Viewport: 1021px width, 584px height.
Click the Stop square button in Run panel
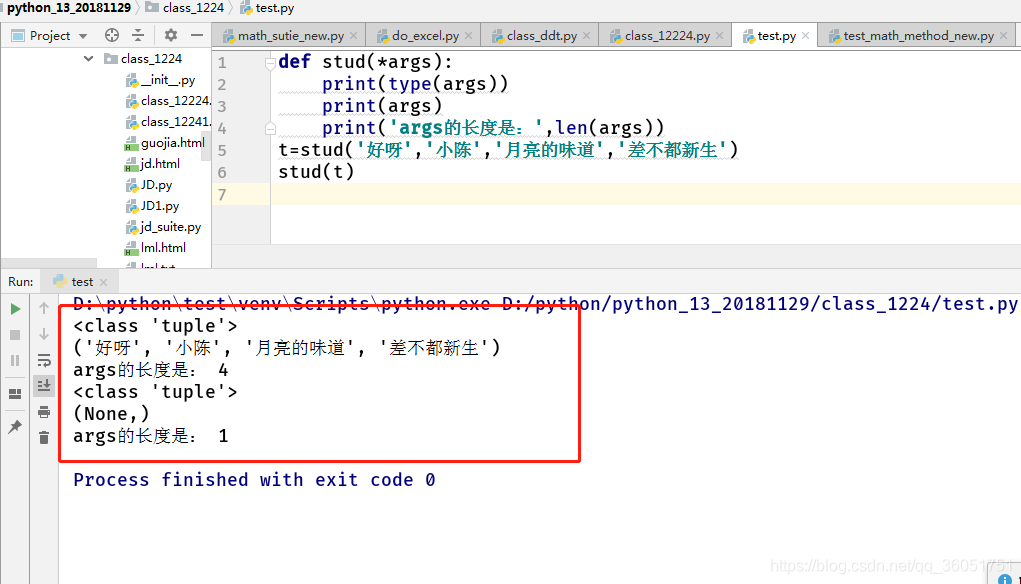(15, 335)
